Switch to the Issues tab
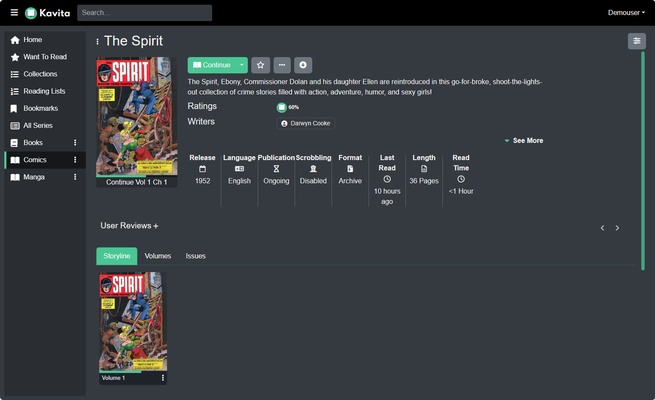The image size is (655, 400). [x=196, y=256]
